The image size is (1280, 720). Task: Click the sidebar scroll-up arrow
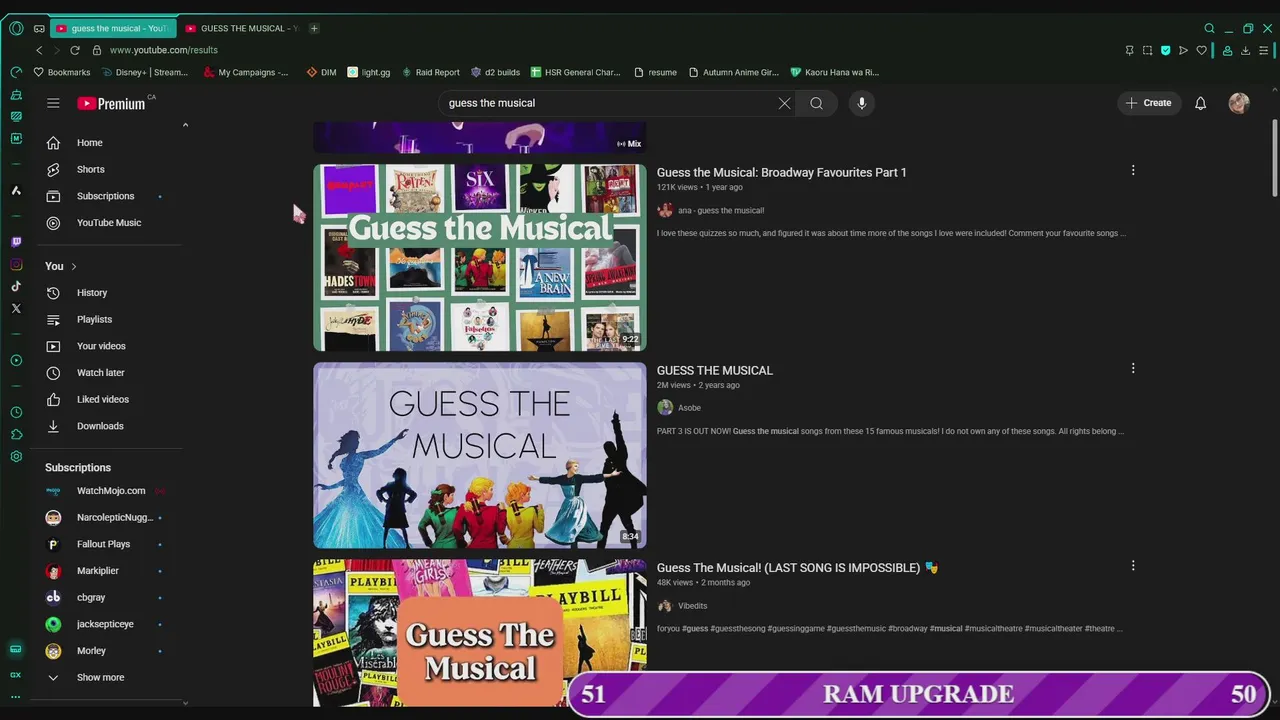pos(185,125)
